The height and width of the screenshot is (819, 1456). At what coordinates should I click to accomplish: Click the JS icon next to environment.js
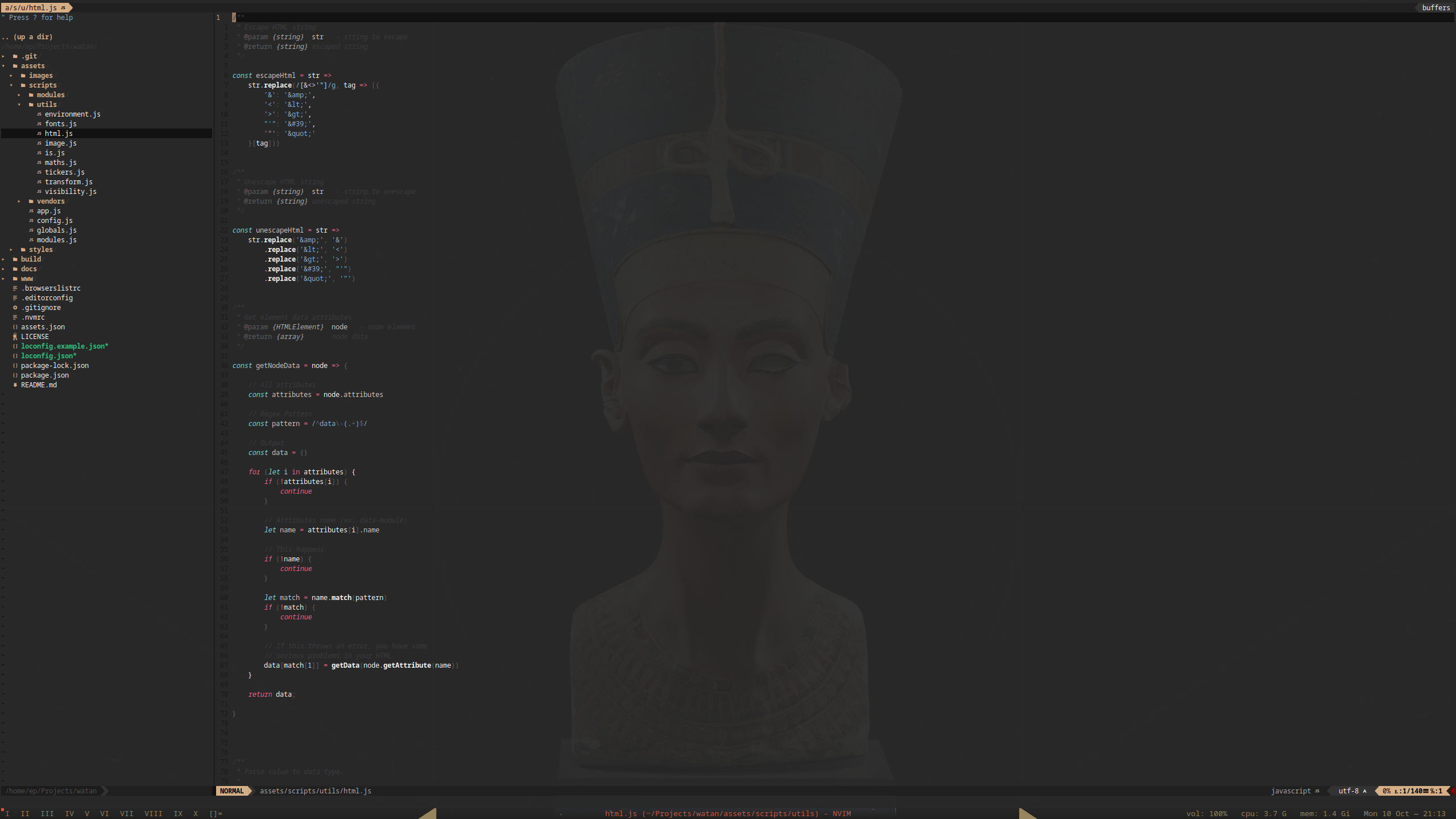point(39,114)
